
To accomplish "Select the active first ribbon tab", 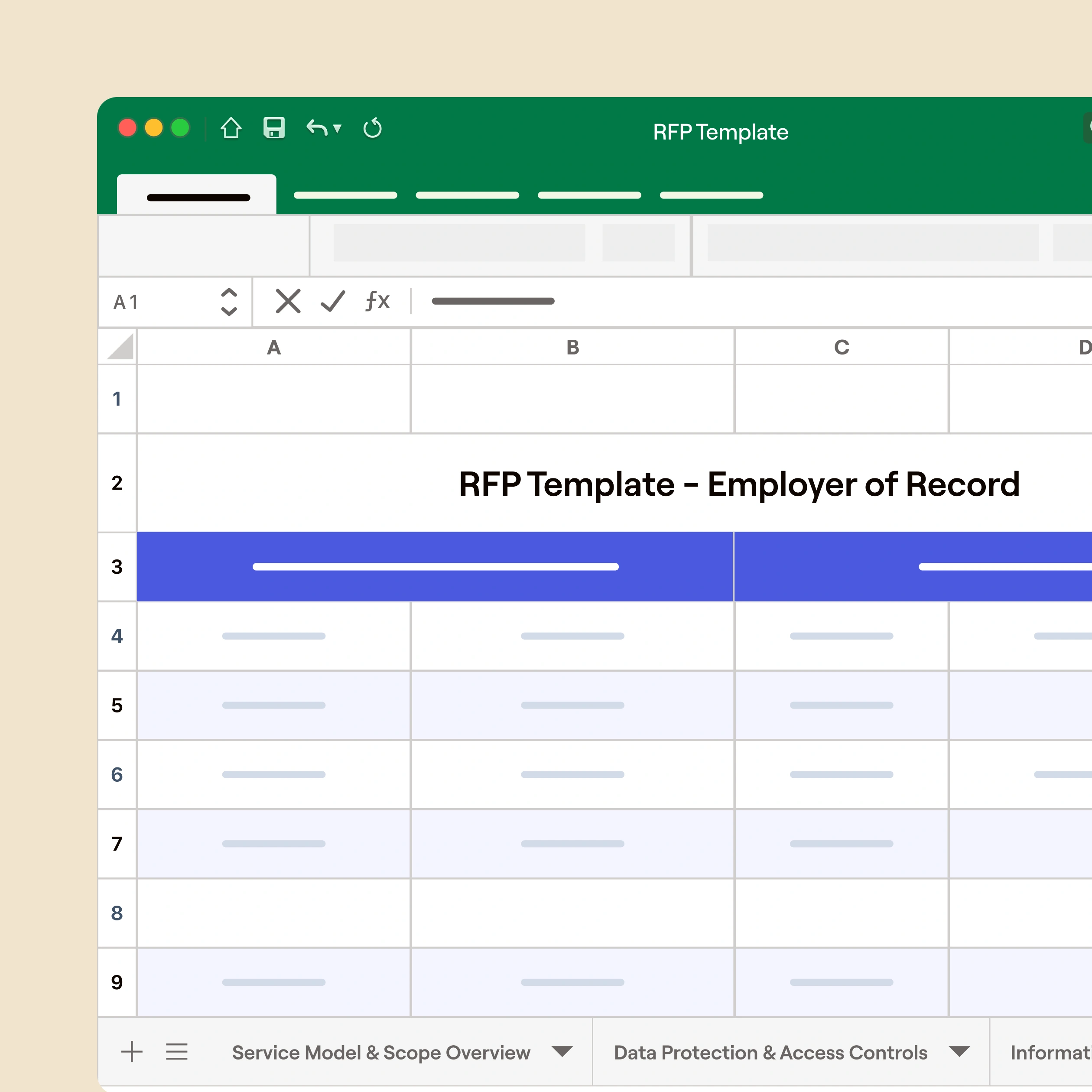I will pos(197,195).
